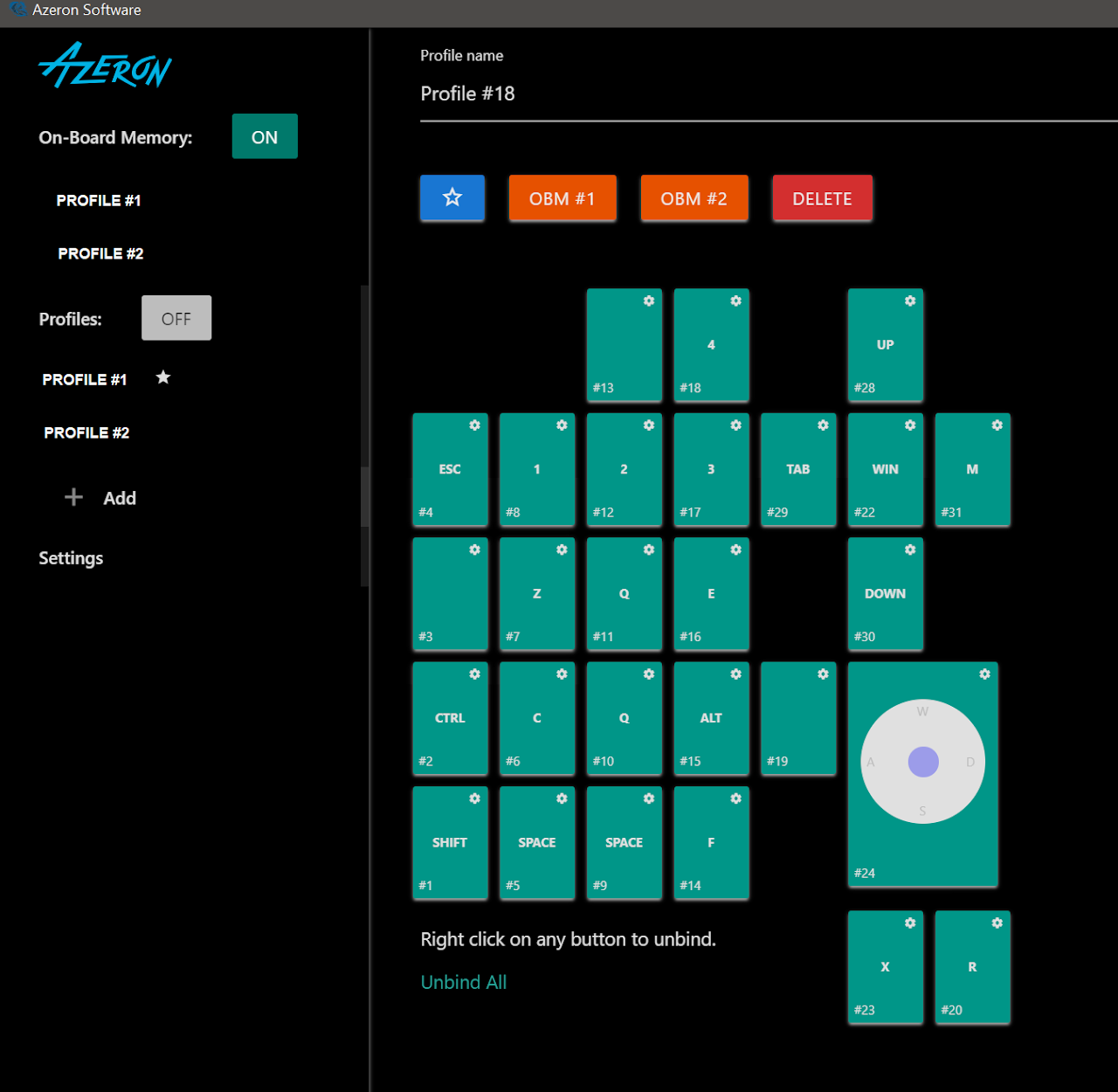This screenshot has width=1118, height=1092.
Task: Open gear settings on button #10
Action: point(649,674)
